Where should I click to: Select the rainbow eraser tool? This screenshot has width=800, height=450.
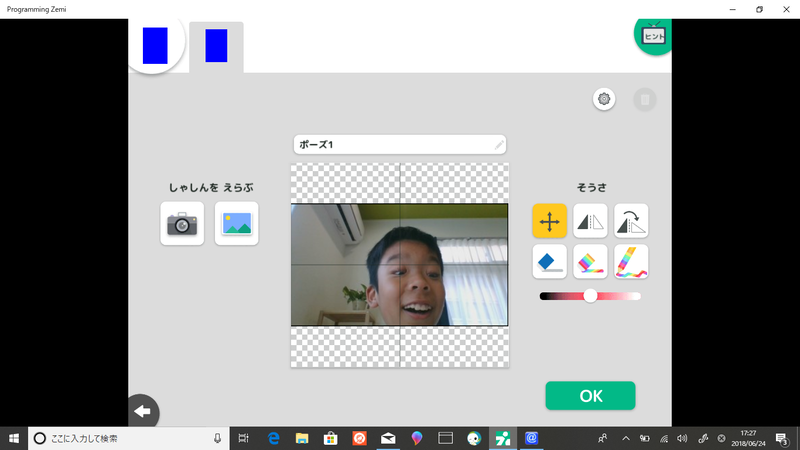pyautogui.click(x=590, y=262)
